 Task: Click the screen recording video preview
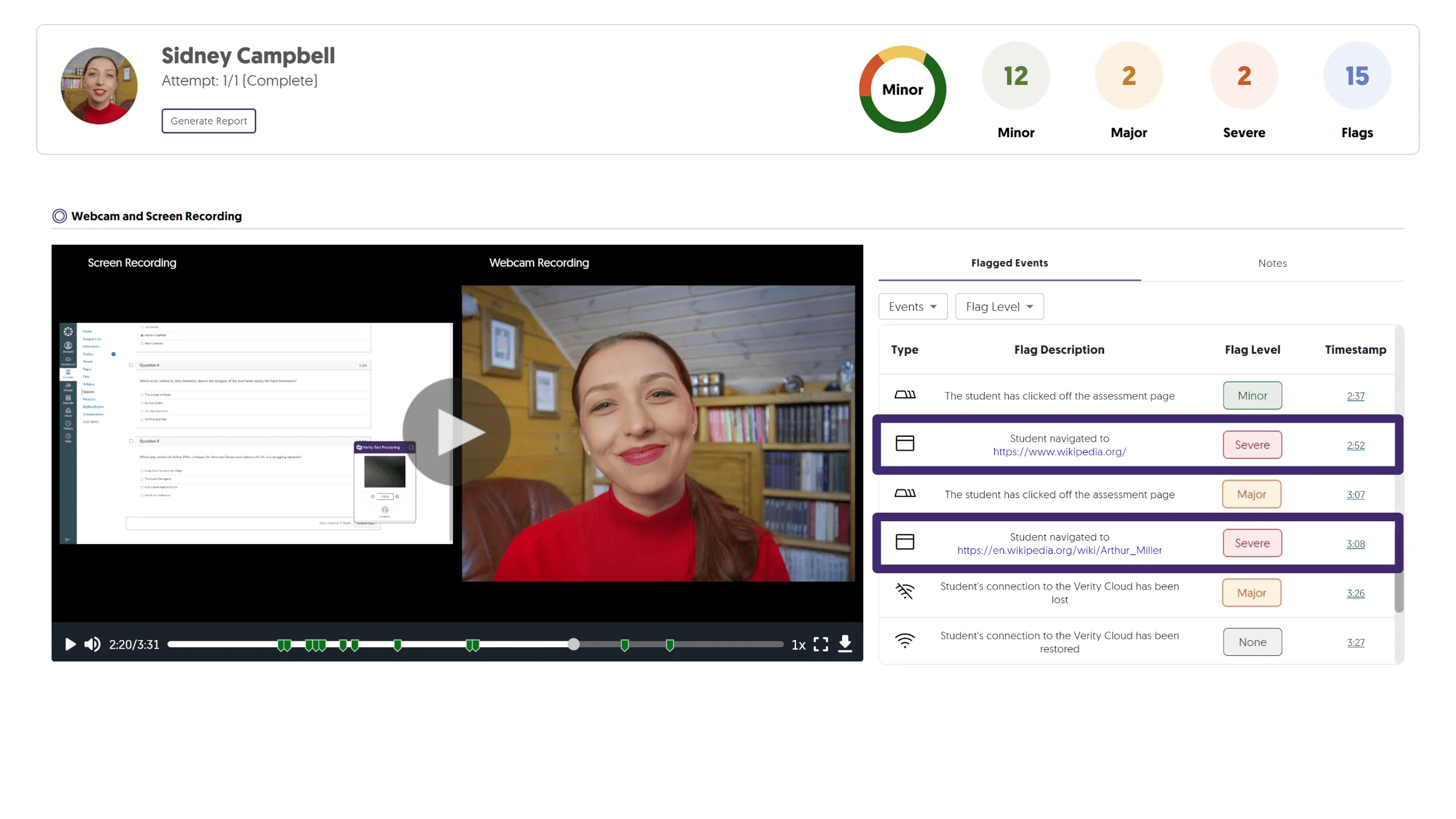256,433
